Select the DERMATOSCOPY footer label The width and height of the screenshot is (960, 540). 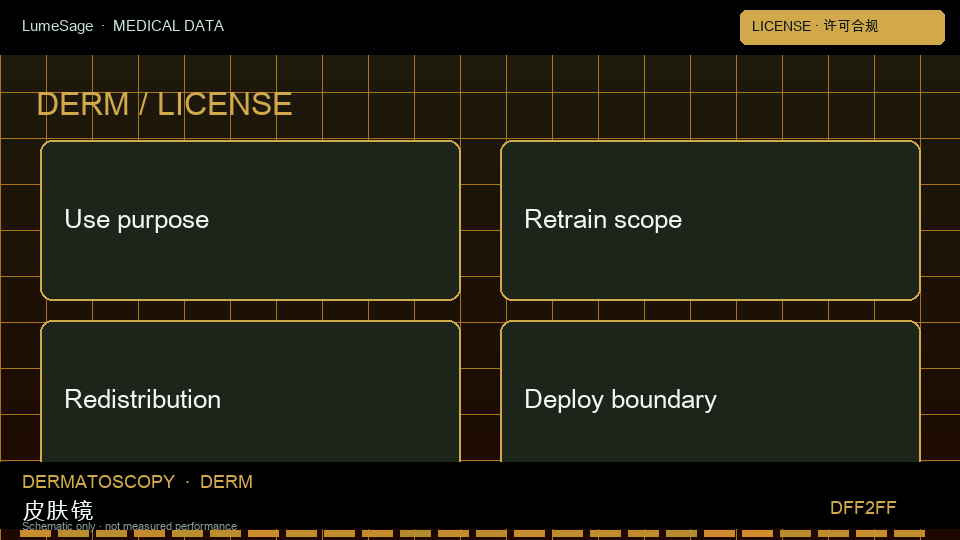coord(99,482)
